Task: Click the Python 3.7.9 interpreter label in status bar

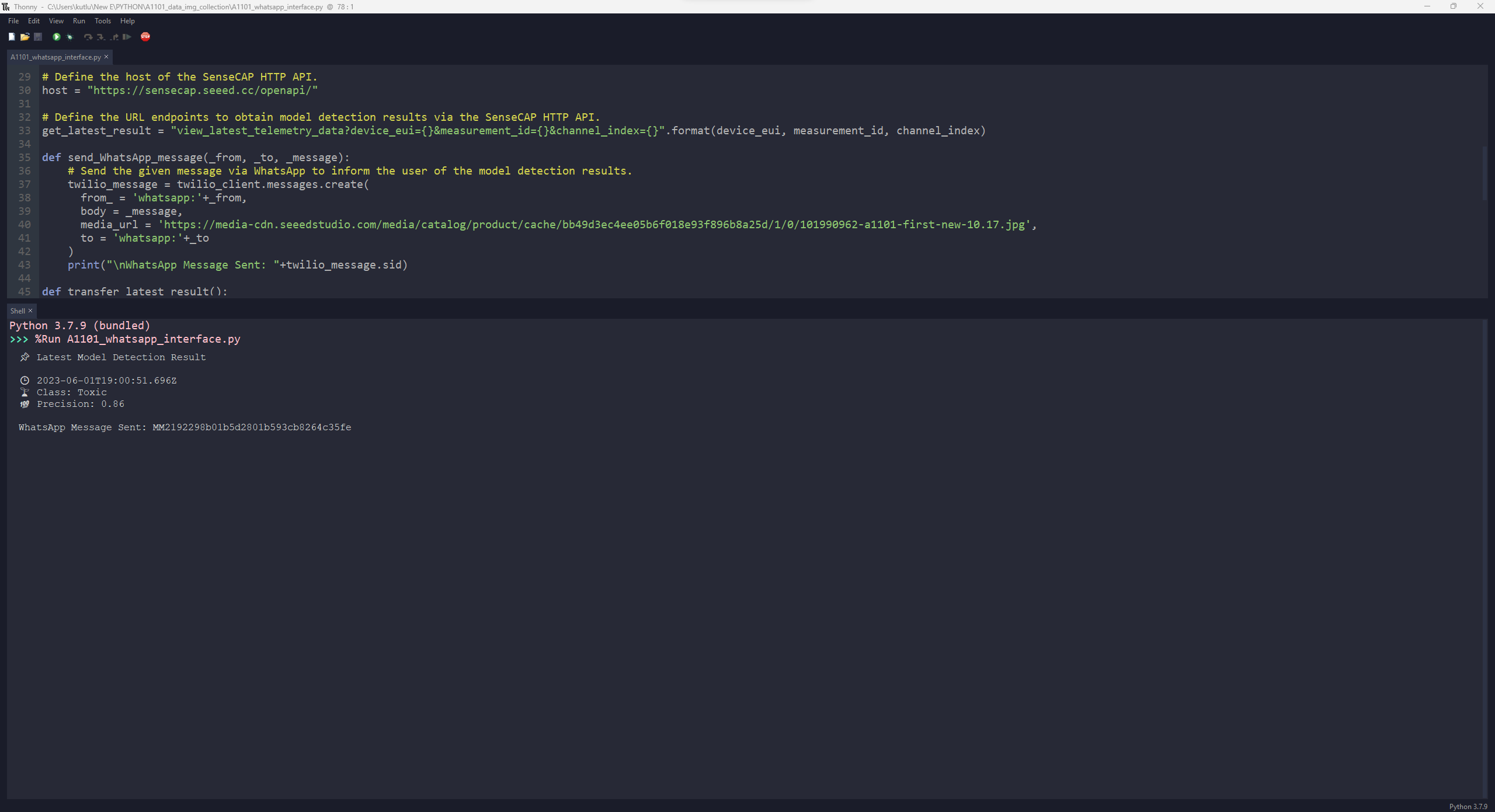Action: [1468, 806]
